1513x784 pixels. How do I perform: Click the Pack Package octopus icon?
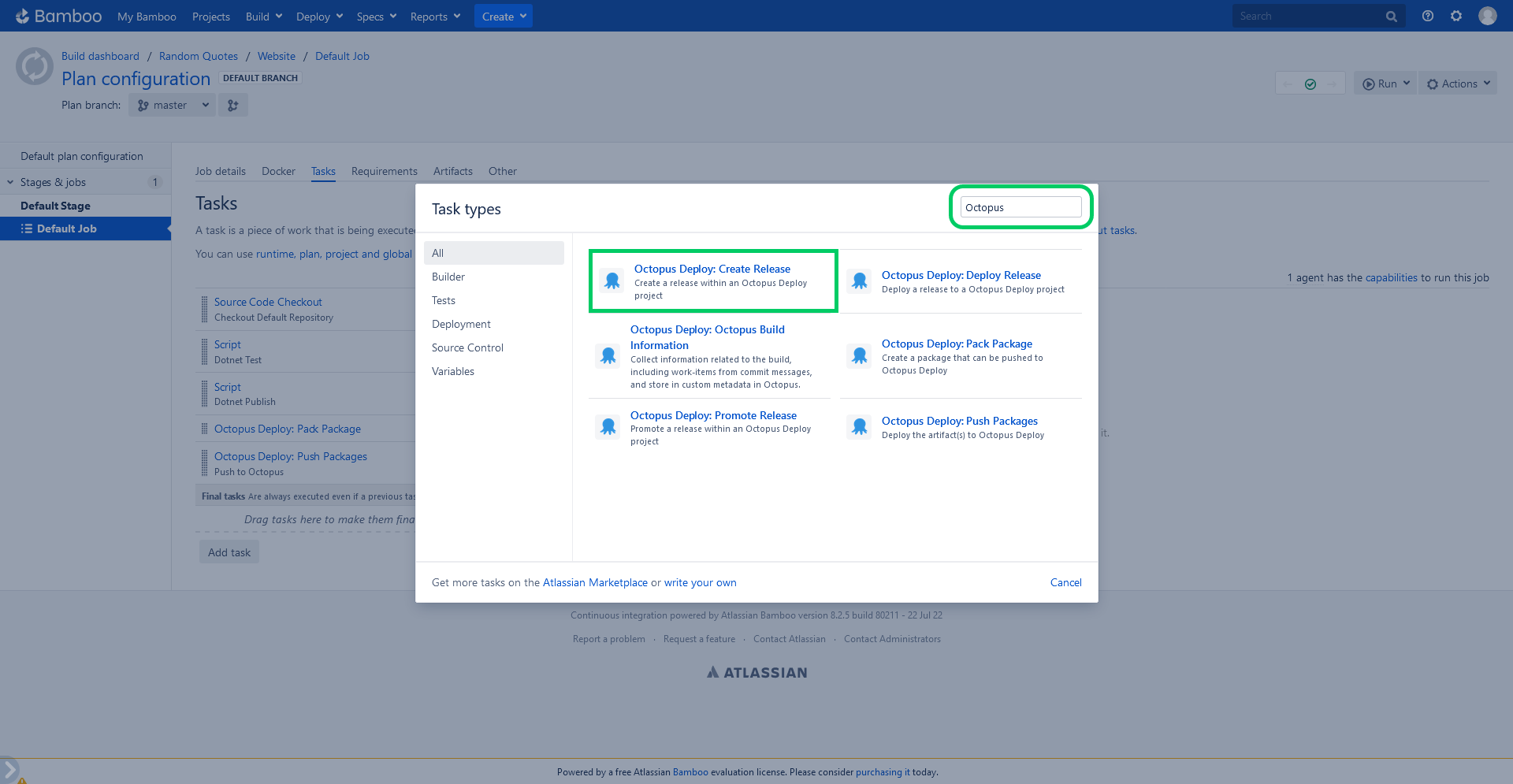tap(860, 356)
